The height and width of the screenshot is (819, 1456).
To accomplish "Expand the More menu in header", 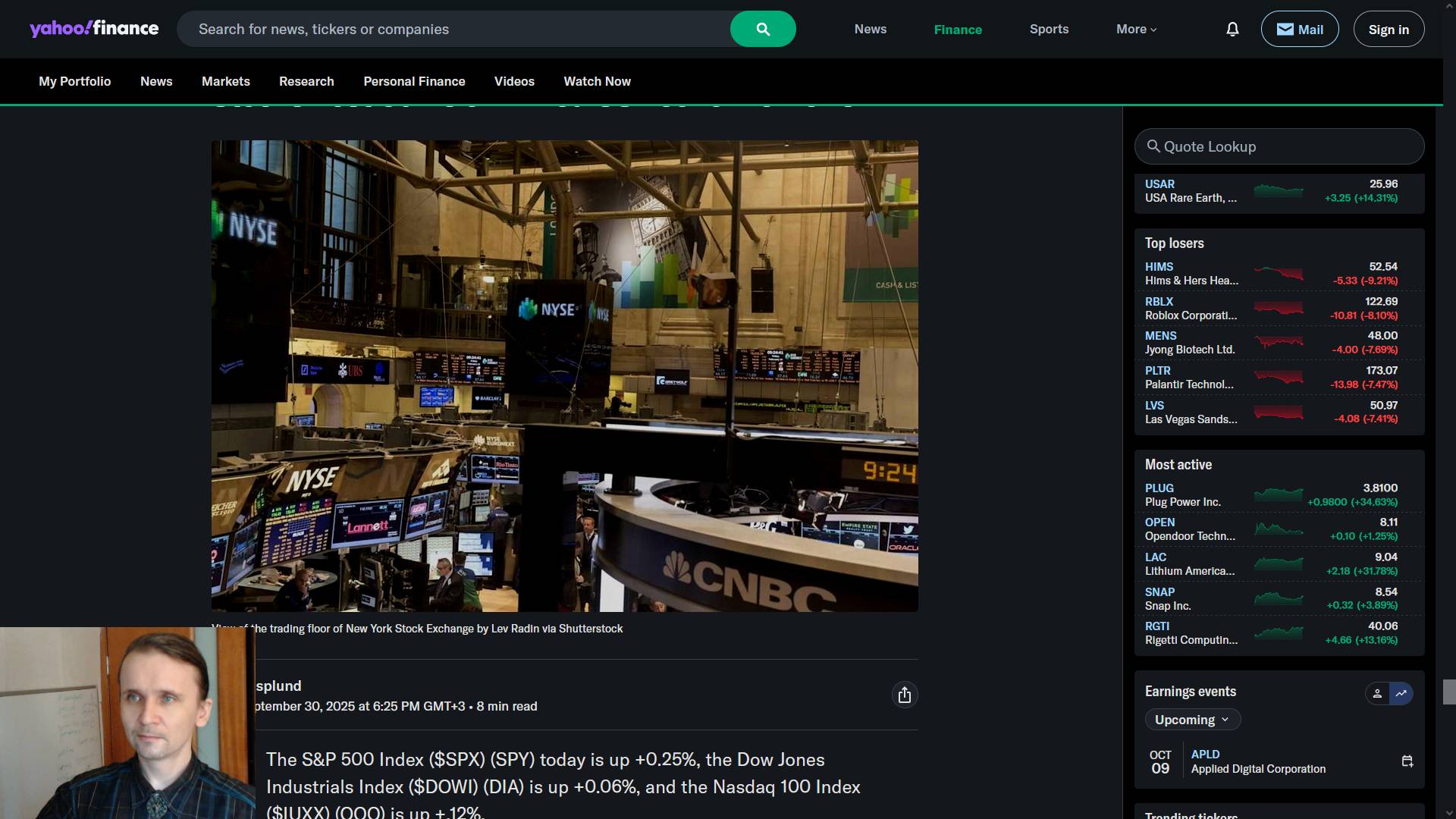I will click(x=1136, y=29).
